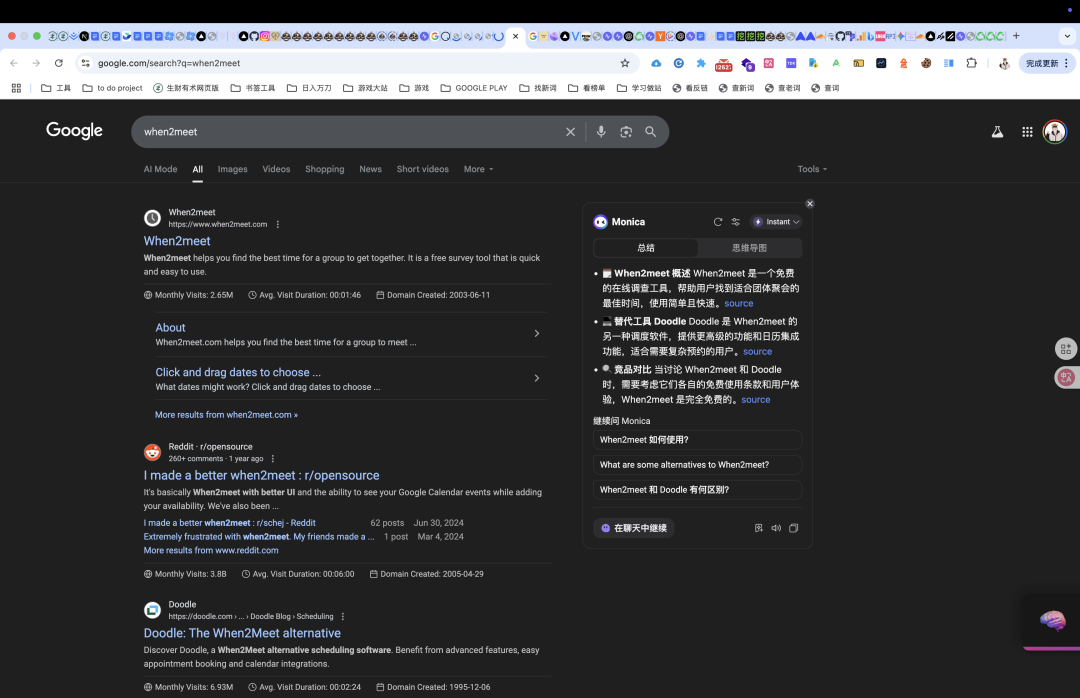Switch to the Shopping tab
Image resolution: width=1080 pixels, height=698 pixels.
pyautogui.click(x=324, y=169)
